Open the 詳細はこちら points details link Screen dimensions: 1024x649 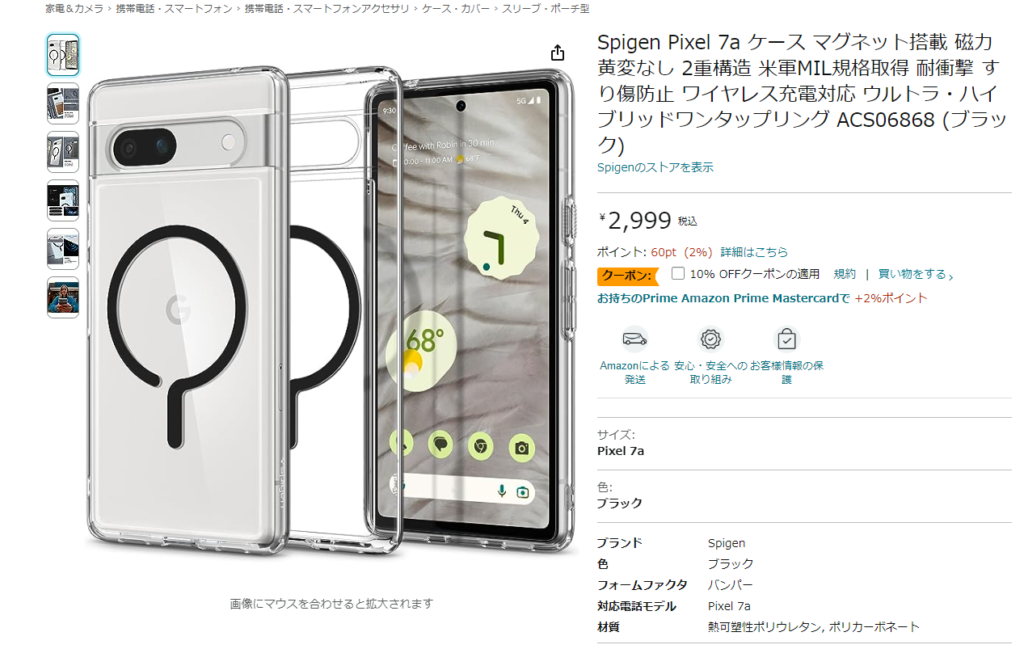pyautogui.click(x=754, y=252)
